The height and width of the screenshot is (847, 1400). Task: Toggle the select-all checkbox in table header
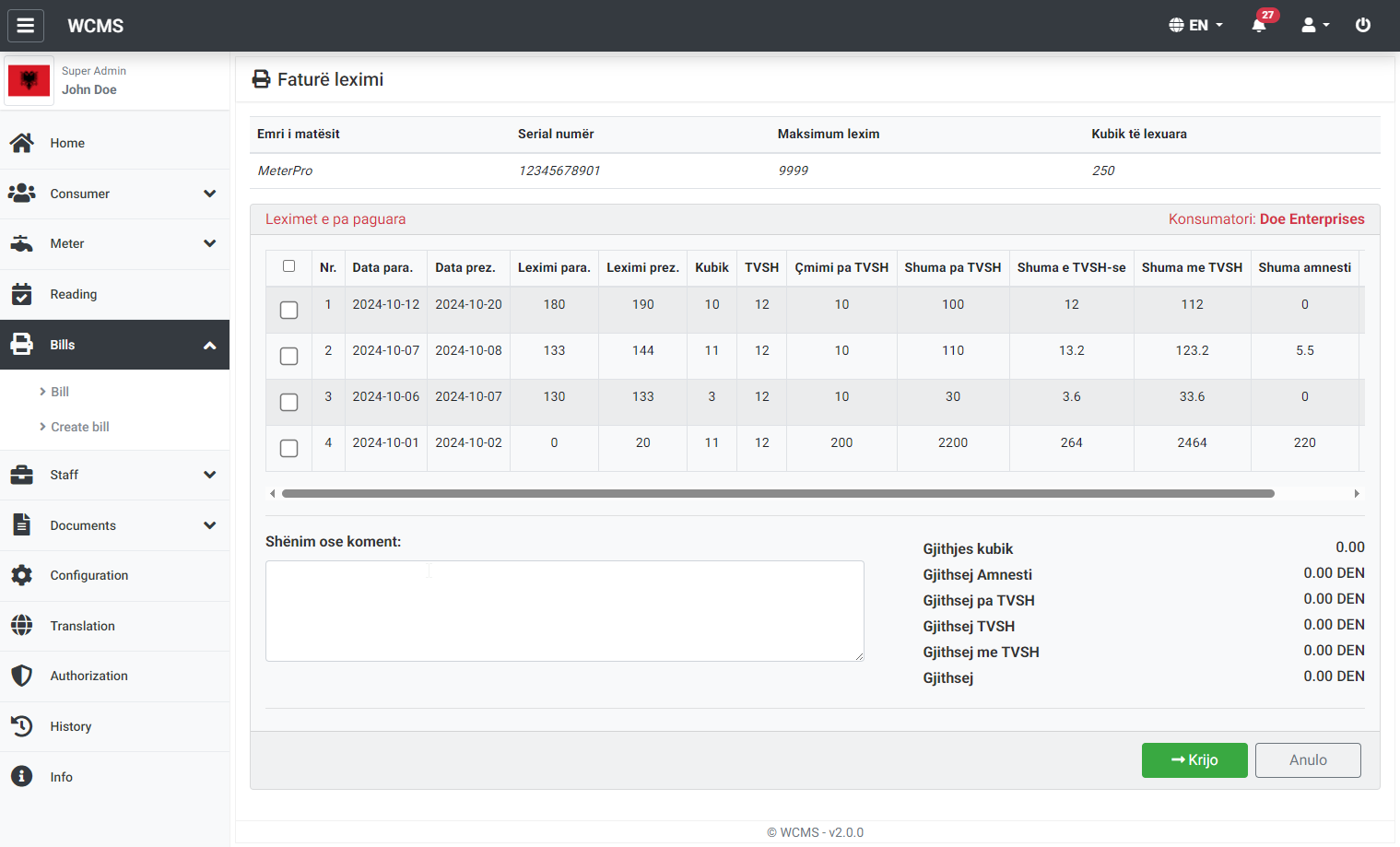(x=288, y=266)
